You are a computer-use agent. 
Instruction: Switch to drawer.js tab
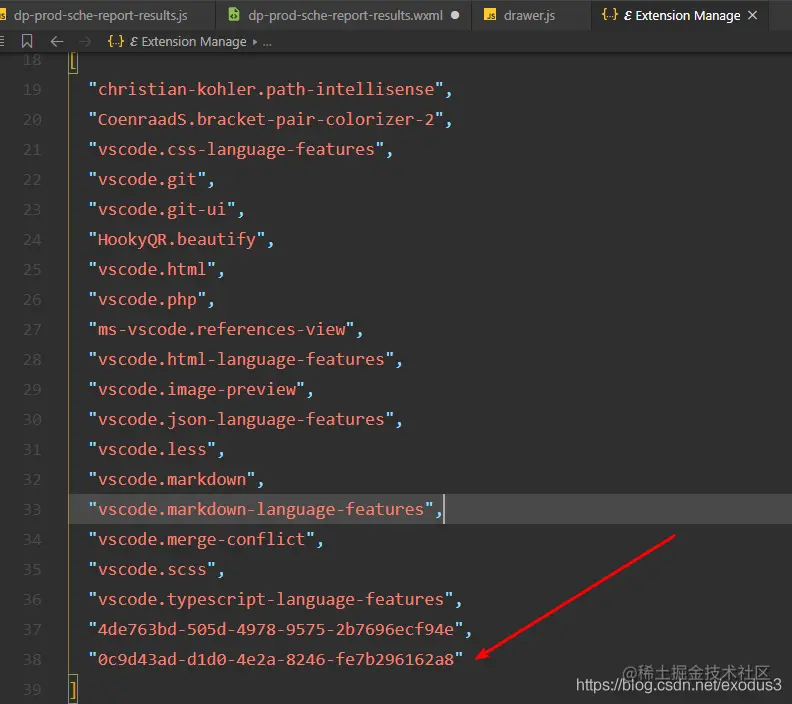click(530, 15)
